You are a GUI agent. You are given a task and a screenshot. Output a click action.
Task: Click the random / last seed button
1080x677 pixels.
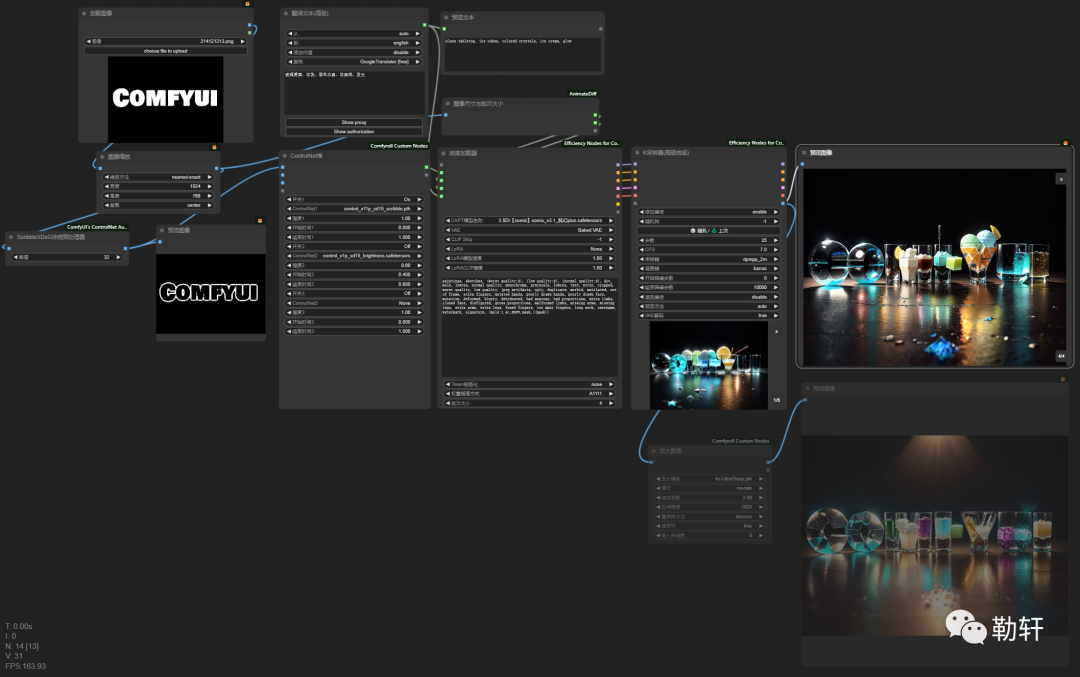tap(709, 231)
